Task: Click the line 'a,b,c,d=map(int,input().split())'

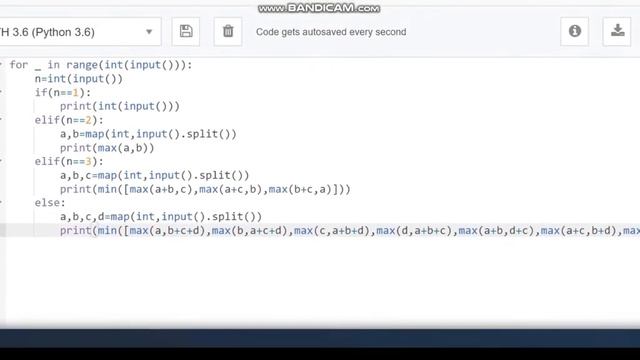Action: click(x=161, y=217)
